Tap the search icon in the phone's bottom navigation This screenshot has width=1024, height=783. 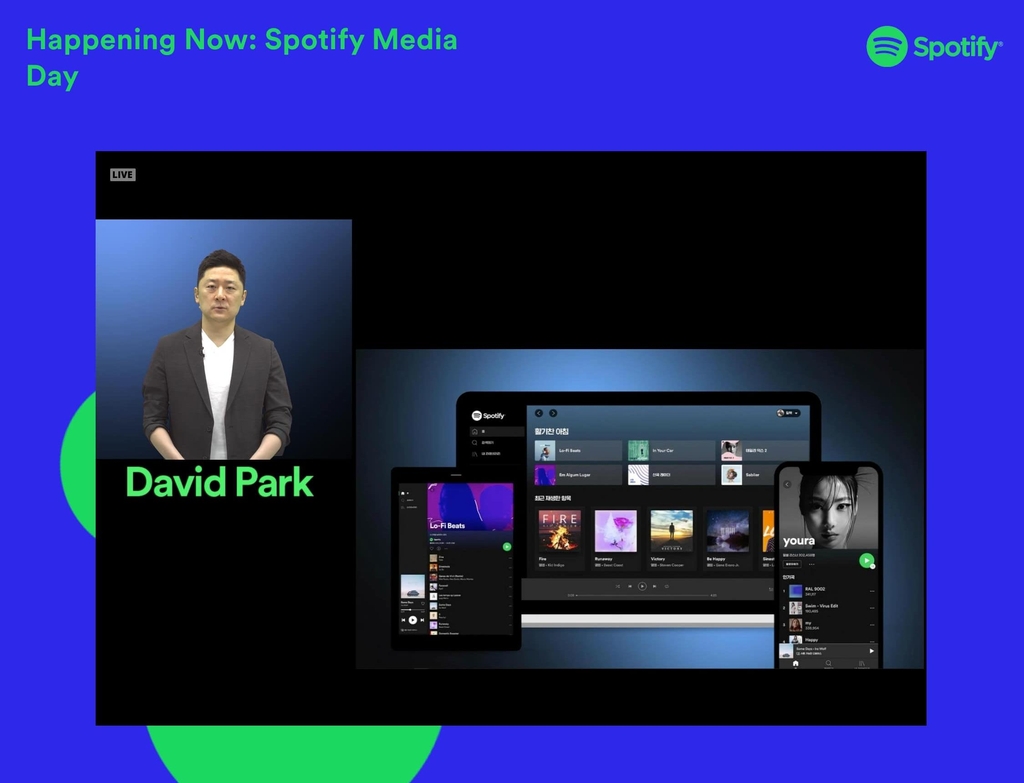pyautogui.click(x=828, y=663)
